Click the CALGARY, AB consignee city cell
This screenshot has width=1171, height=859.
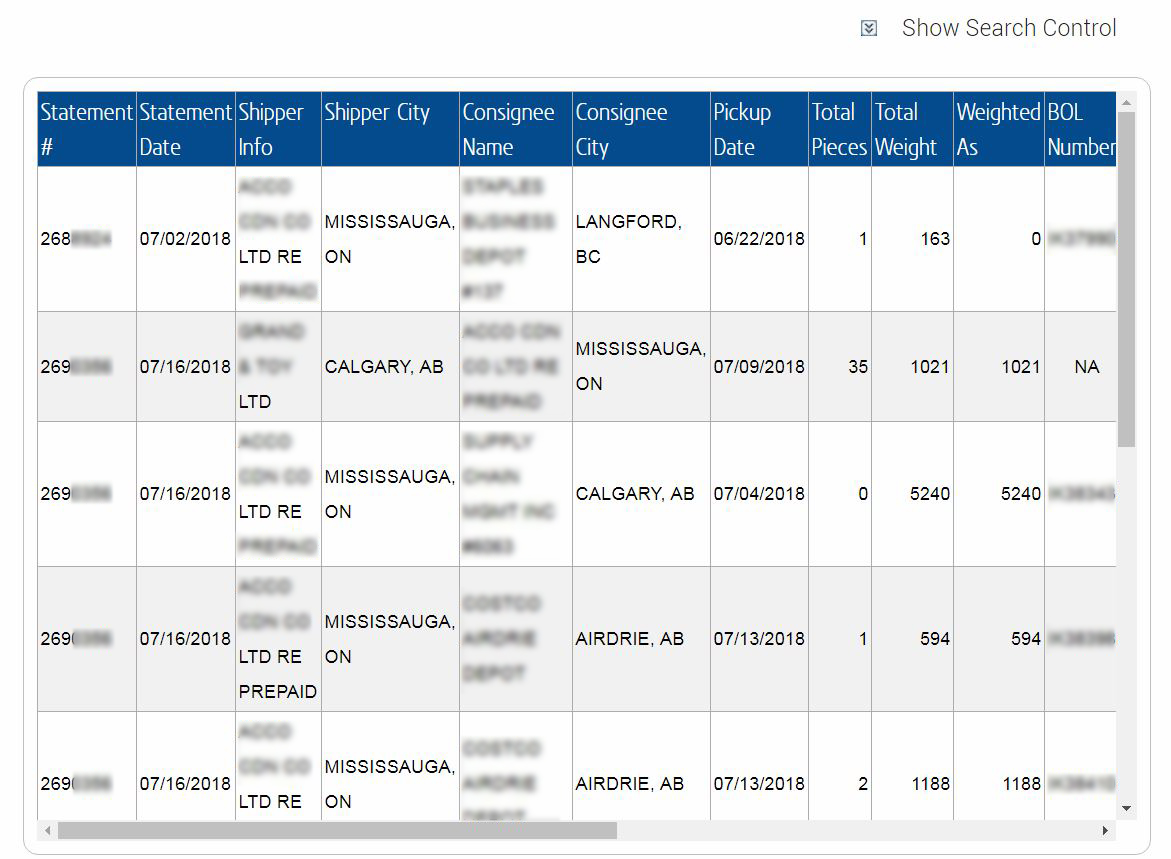point(642,494)
